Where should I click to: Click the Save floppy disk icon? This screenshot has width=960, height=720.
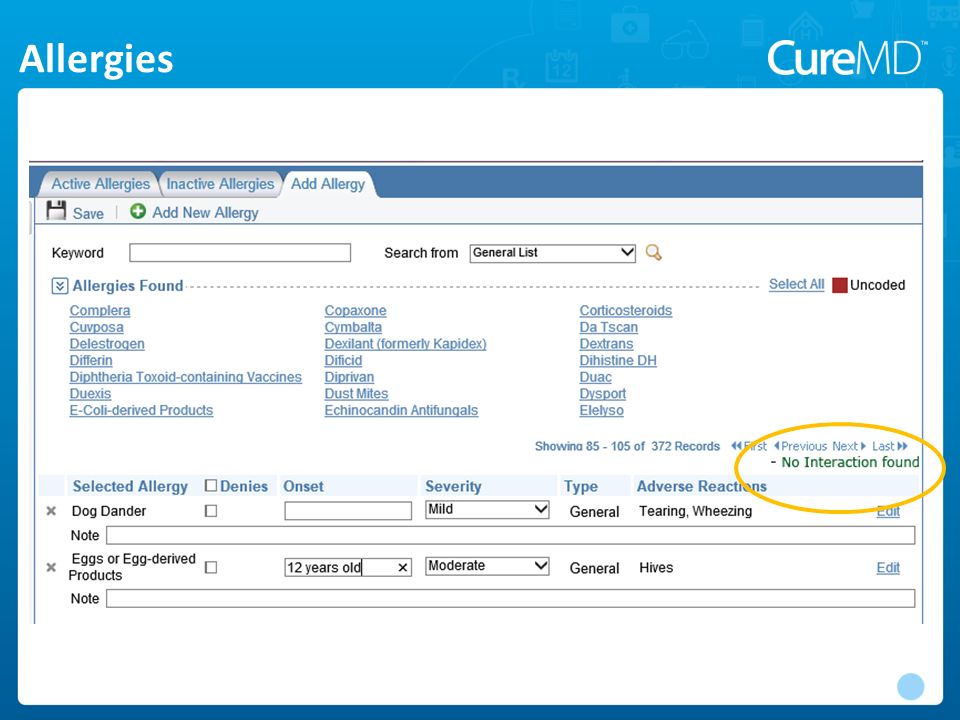(56, 211)
